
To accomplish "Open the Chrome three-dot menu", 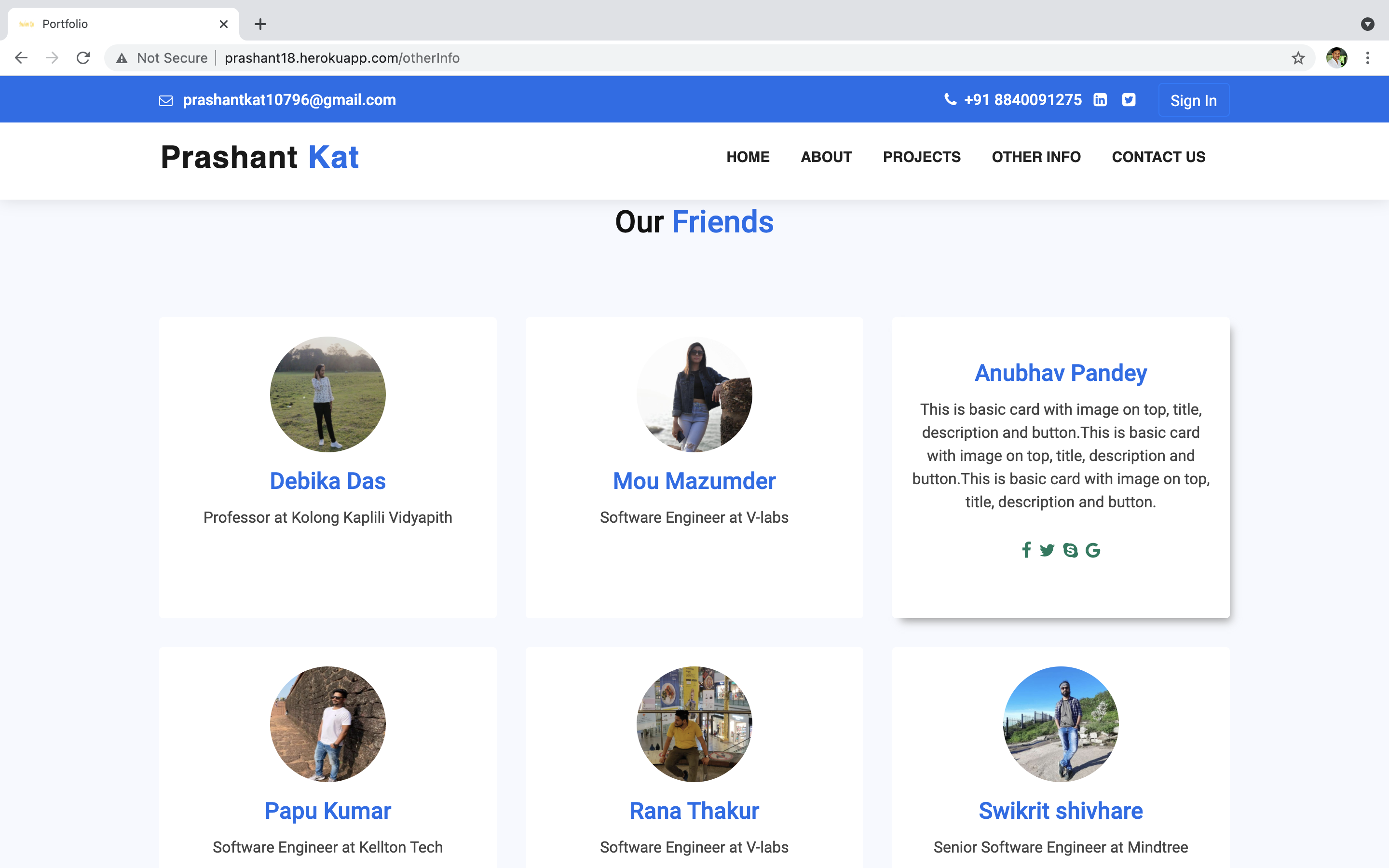I will click(1368, 58).
